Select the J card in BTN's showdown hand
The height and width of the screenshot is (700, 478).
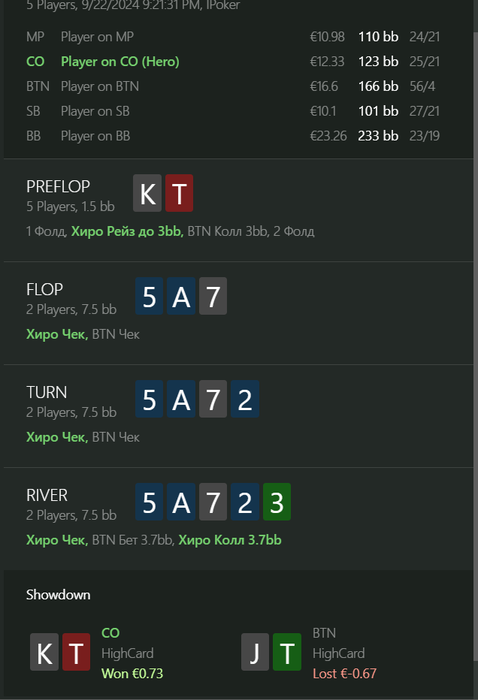click(x=255, y=652)
